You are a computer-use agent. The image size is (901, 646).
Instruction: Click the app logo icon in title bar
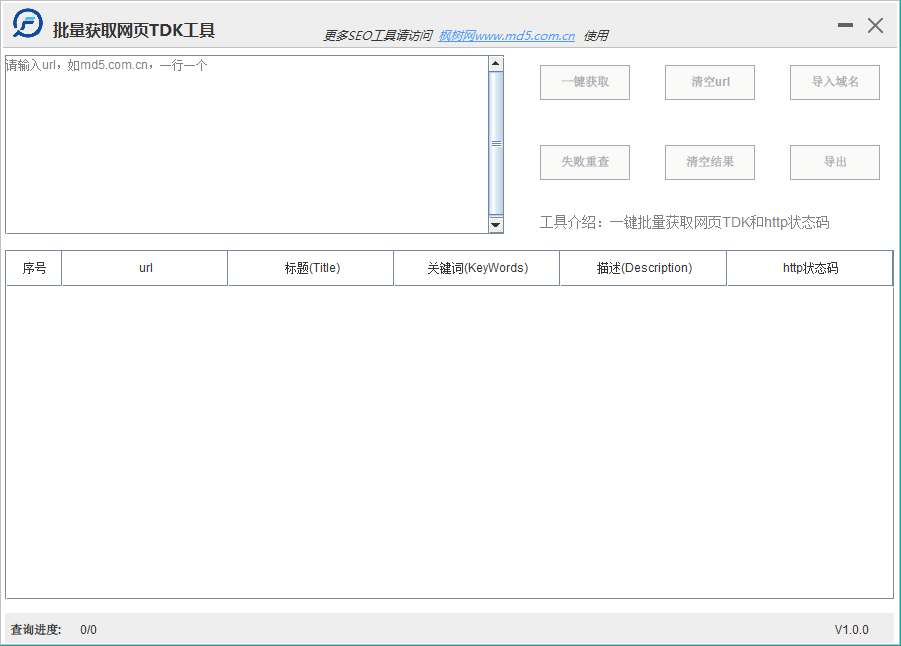[27, 25]
